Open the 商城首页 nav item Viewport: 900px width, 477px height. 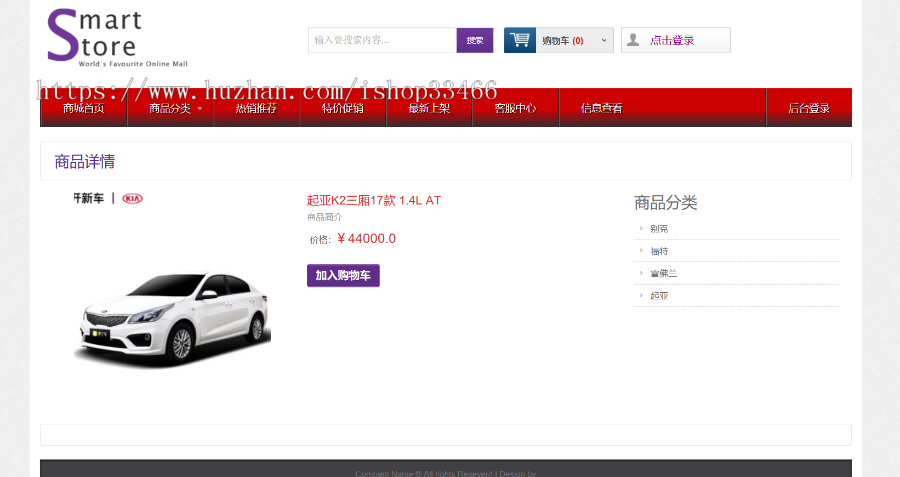coord(84,108)
